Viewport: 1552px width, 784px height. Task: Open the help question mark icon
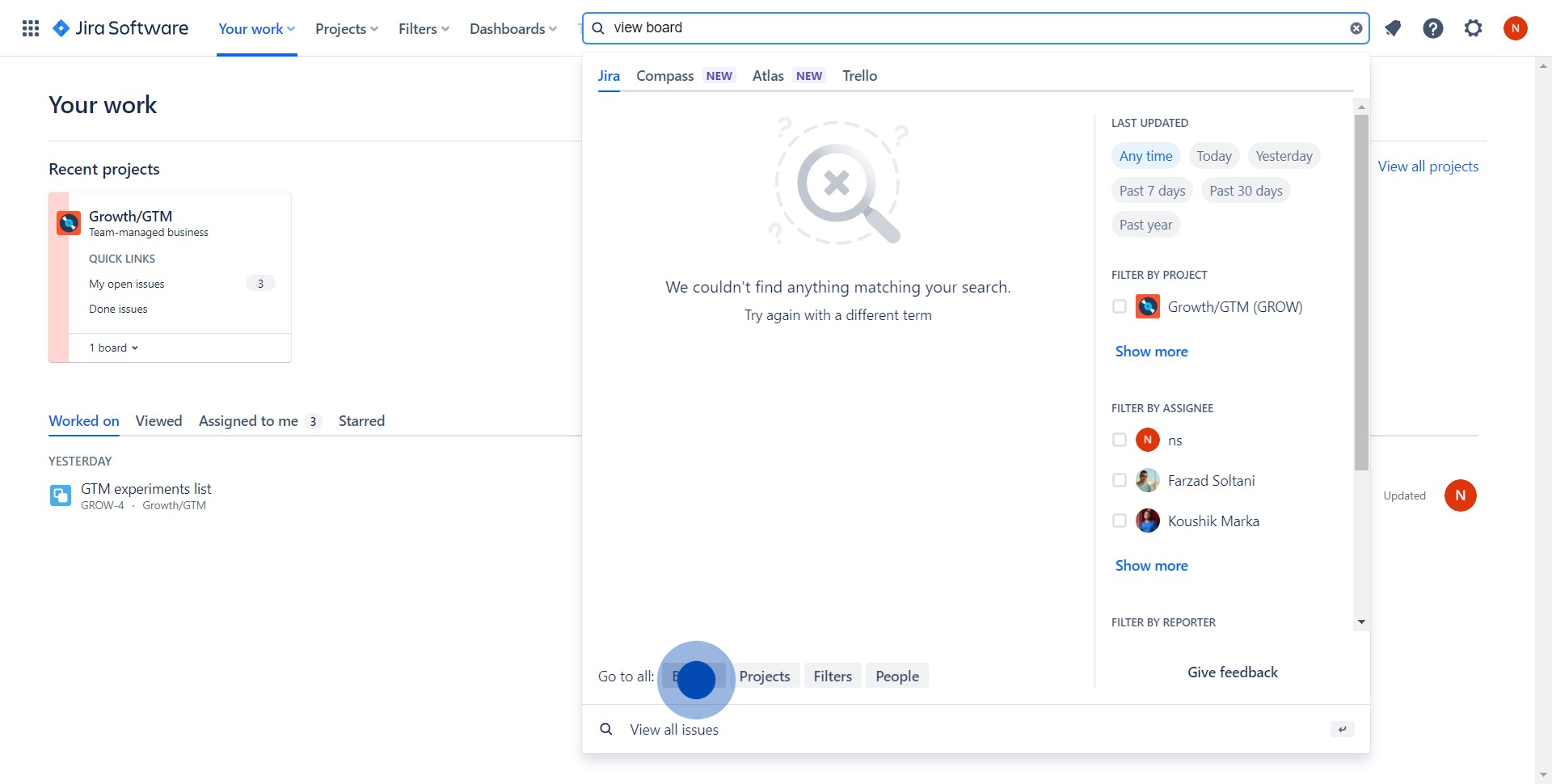[1433, 28]
